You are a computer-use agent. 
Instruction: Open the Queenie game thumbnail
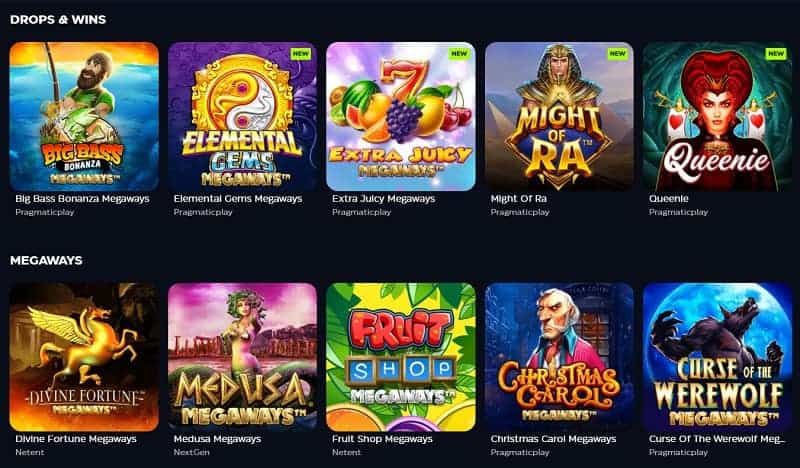(x=717, y=116)
